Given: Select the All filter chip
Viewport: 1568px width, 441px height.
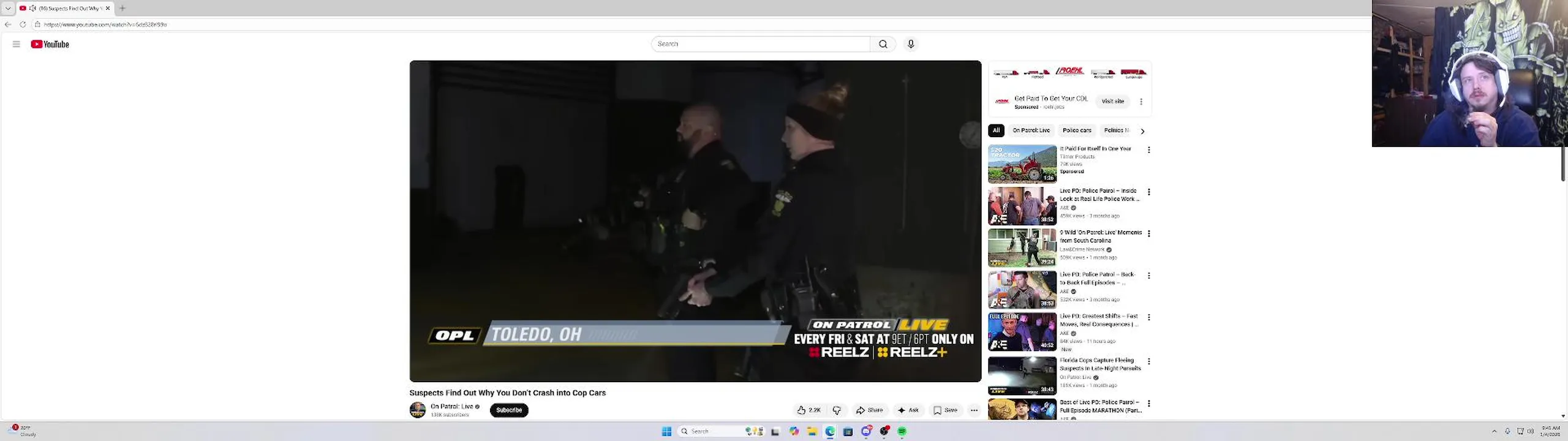Looking at the screenshot, I should pyautogui.click(x=997, y=130).
